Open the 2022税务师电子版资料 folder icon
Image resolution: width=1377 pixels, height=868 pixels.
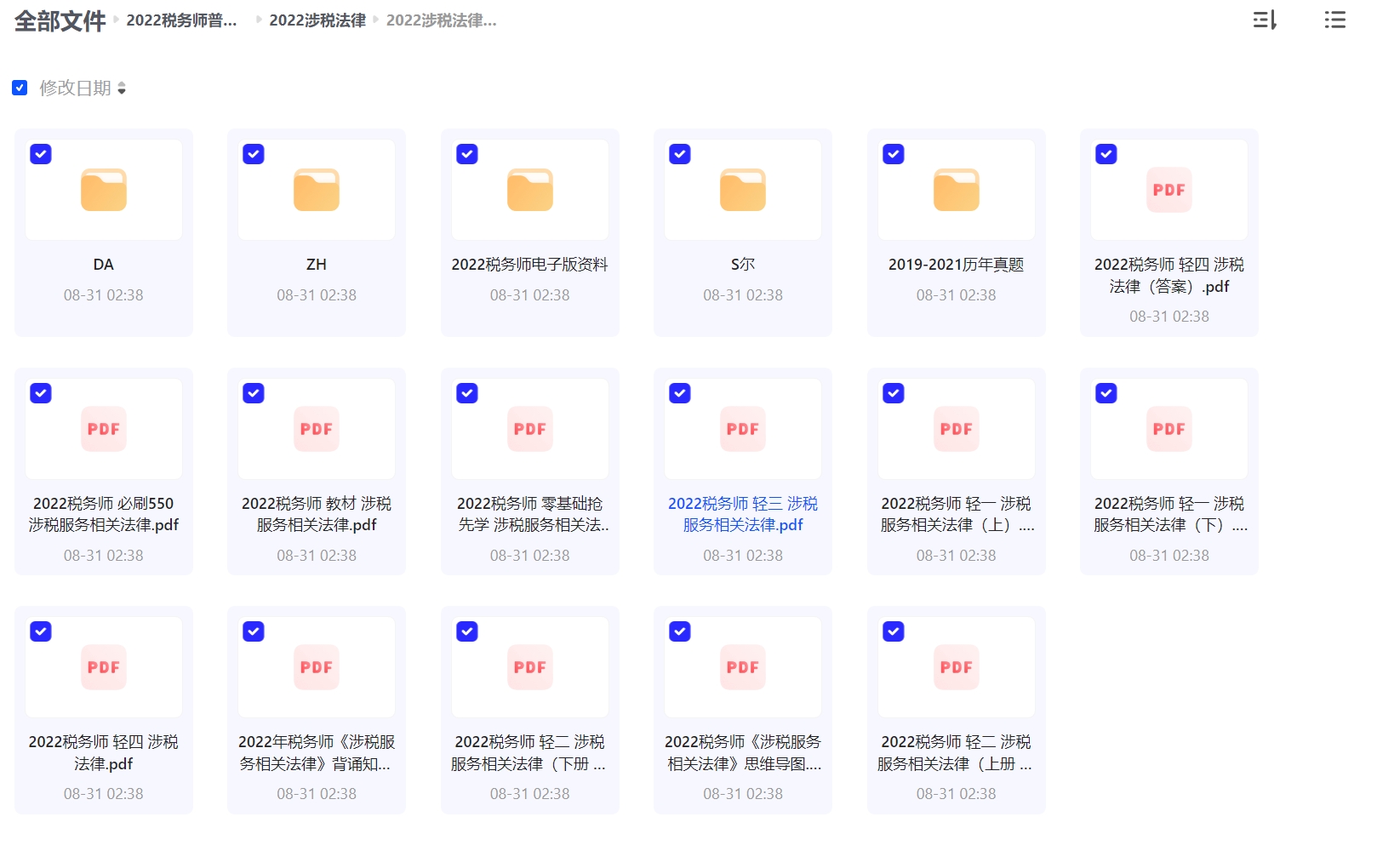click(529, 190)
